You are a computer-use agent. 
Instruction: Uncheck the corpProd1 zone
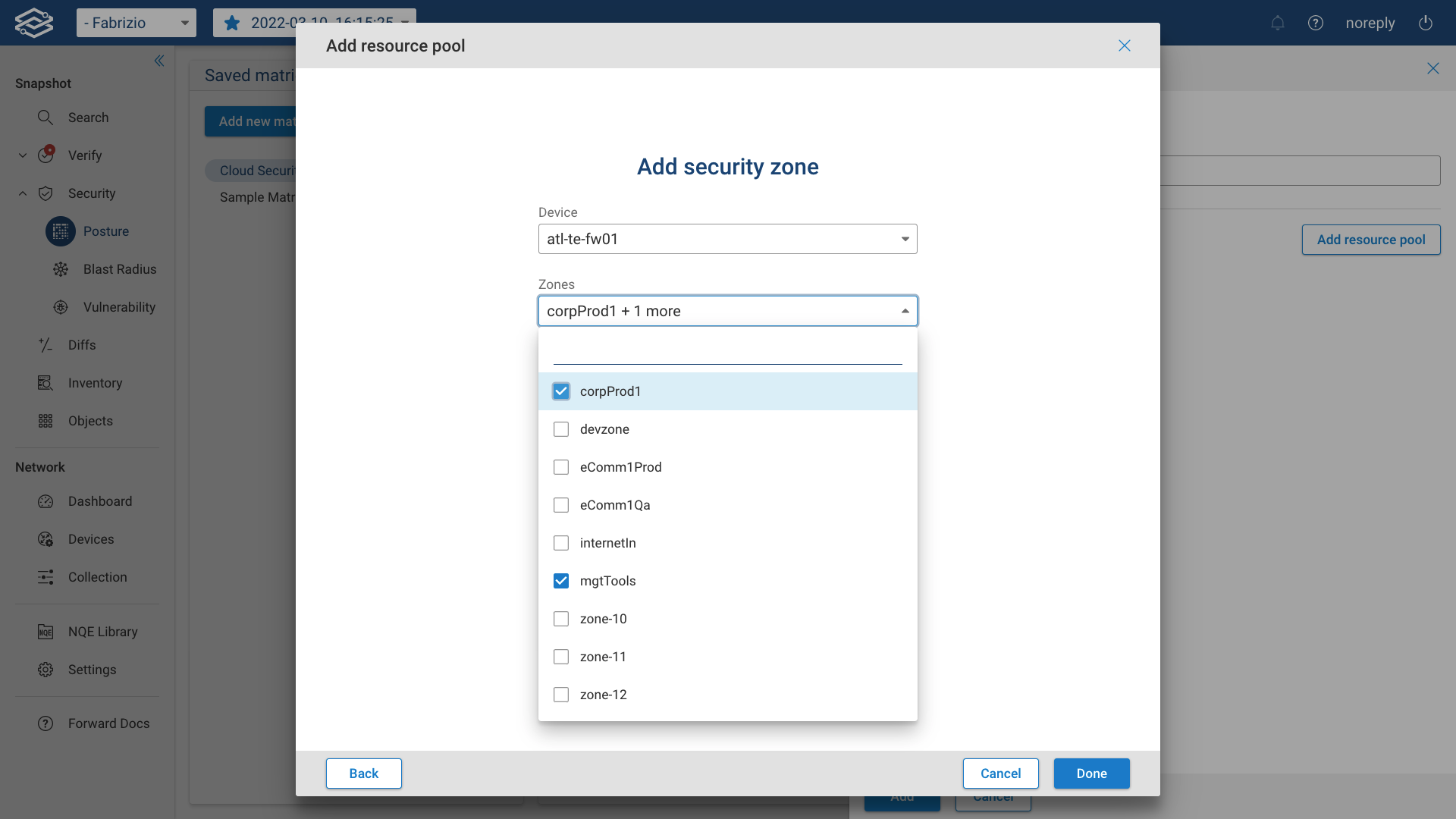[x=561, y=391]
